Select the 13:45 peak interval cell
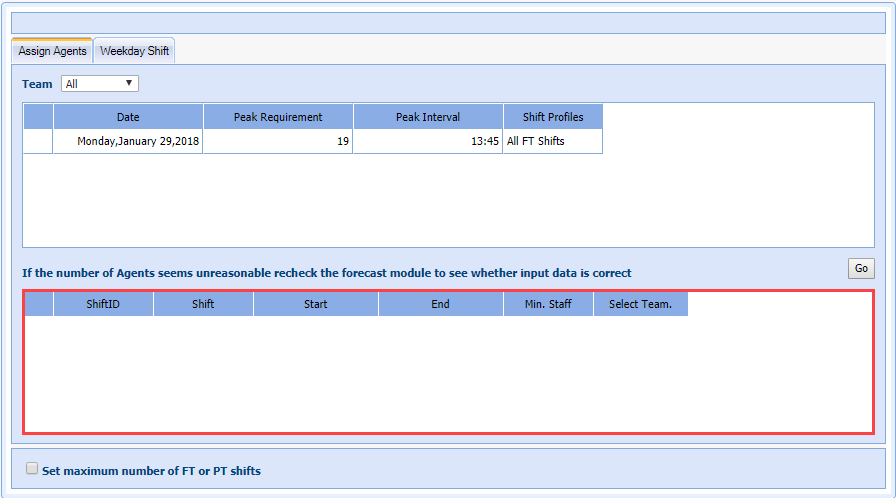Screen dimensions: 896x498 coord(427,141)
